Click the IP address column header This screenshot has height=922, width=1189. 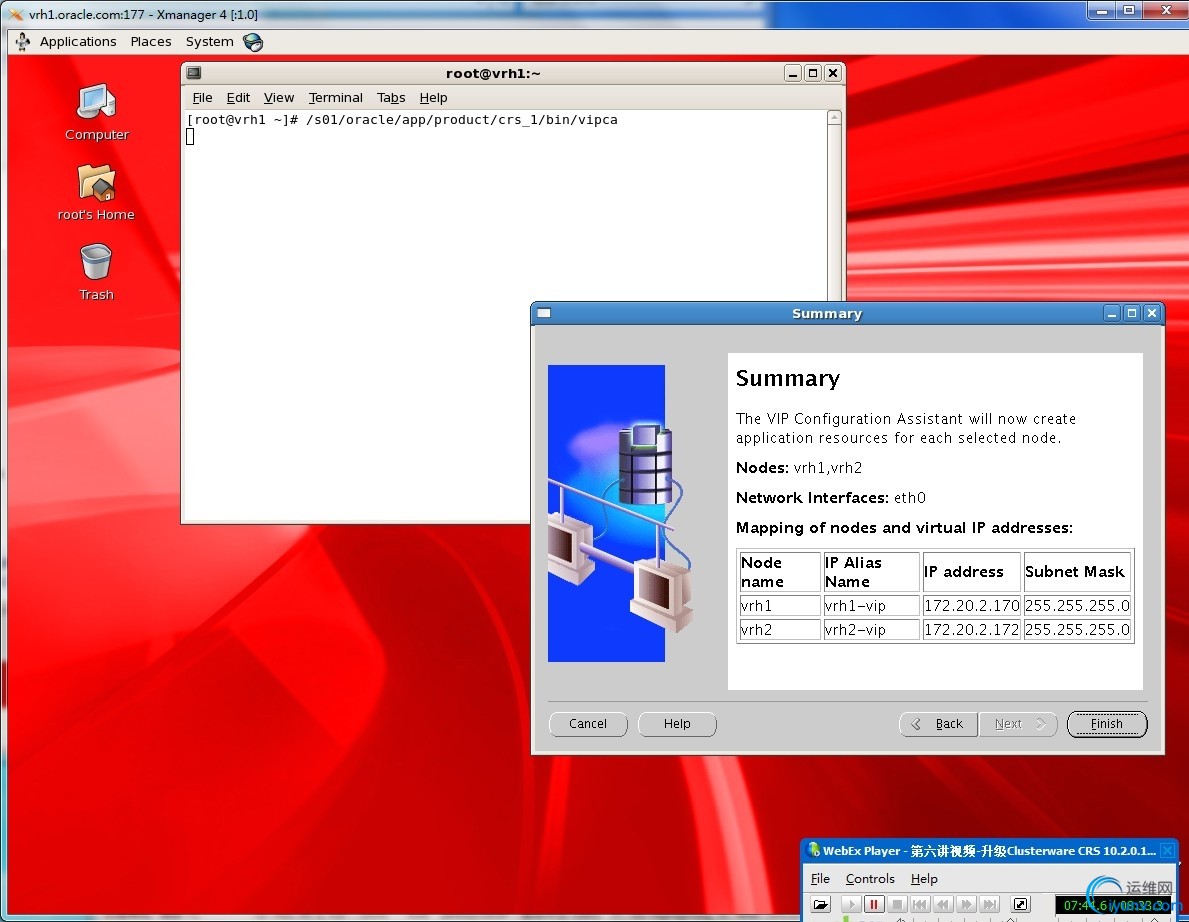[x=971, y=572]
